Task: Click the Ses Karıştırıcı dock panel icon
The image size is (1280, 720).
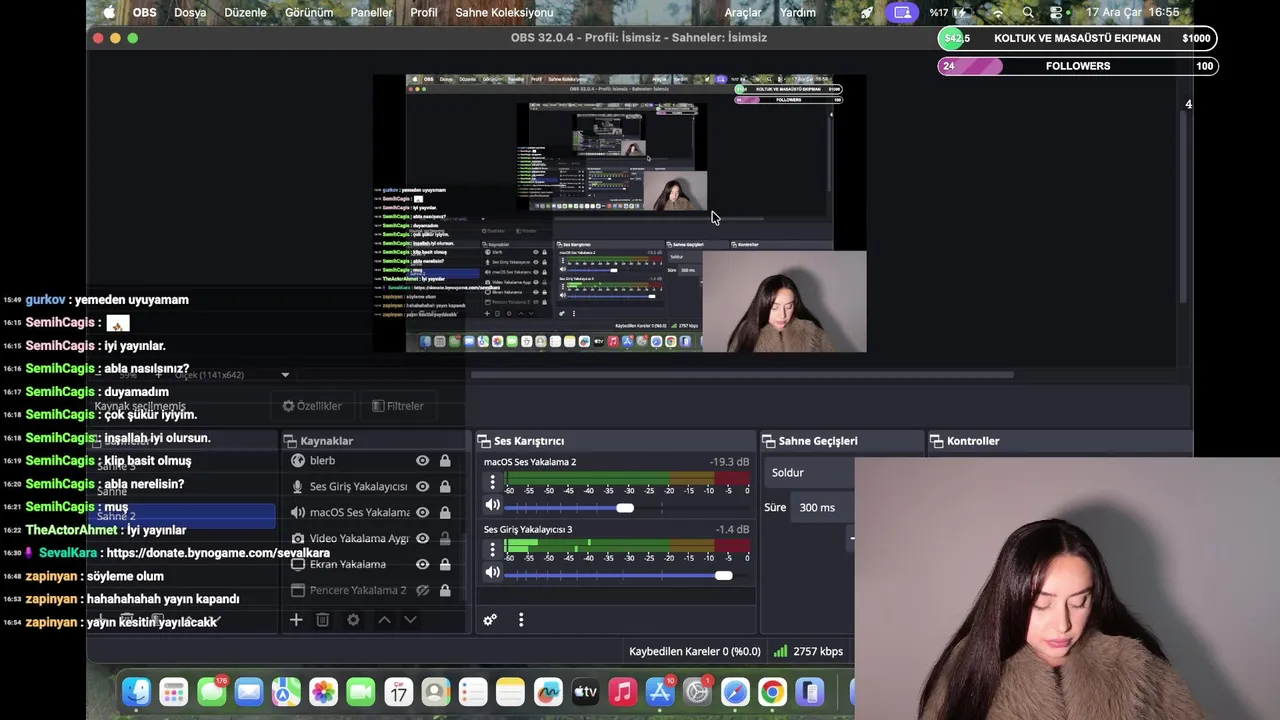Action: 483,441
